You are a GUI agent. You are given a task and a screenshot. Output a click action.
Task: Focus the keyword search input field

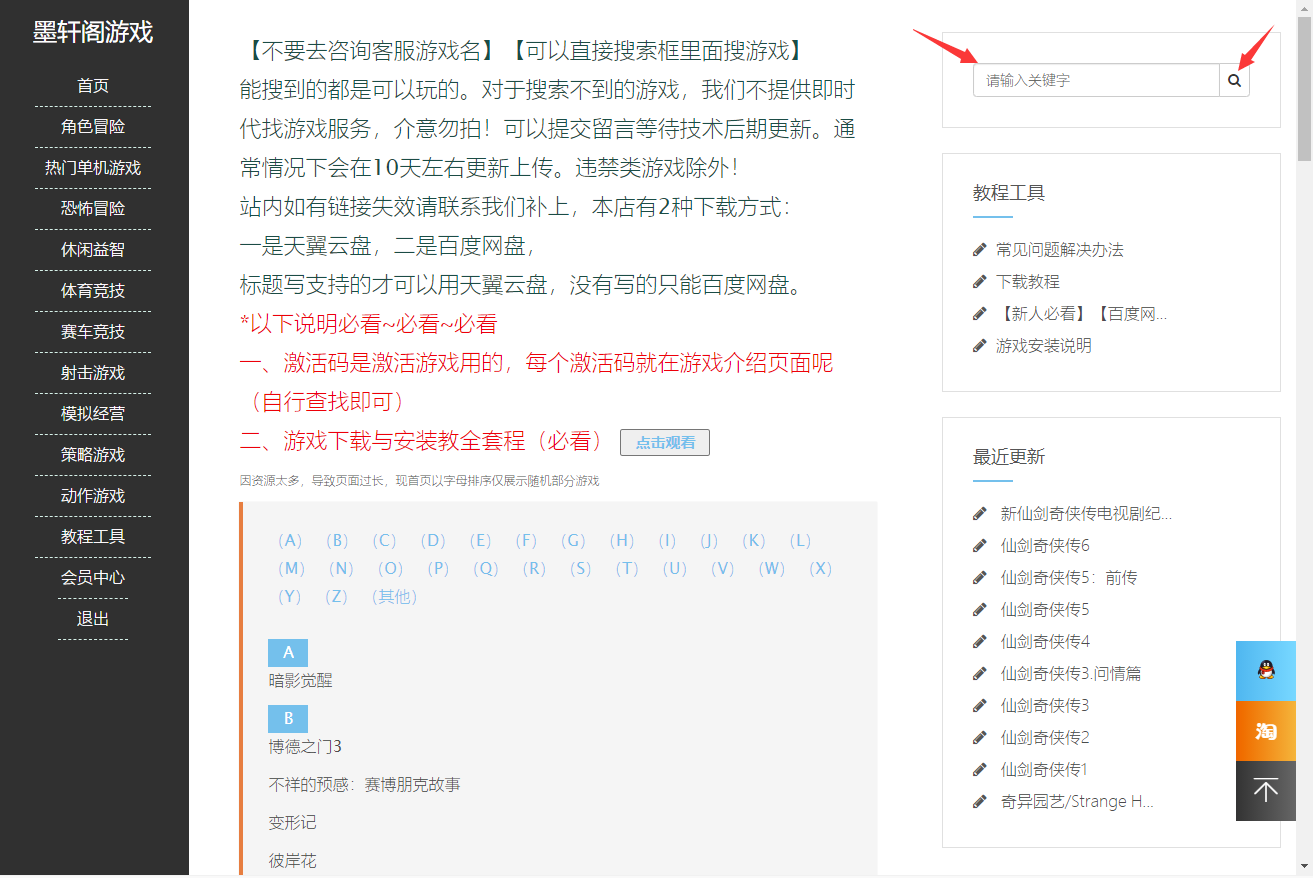point(1095,80)
